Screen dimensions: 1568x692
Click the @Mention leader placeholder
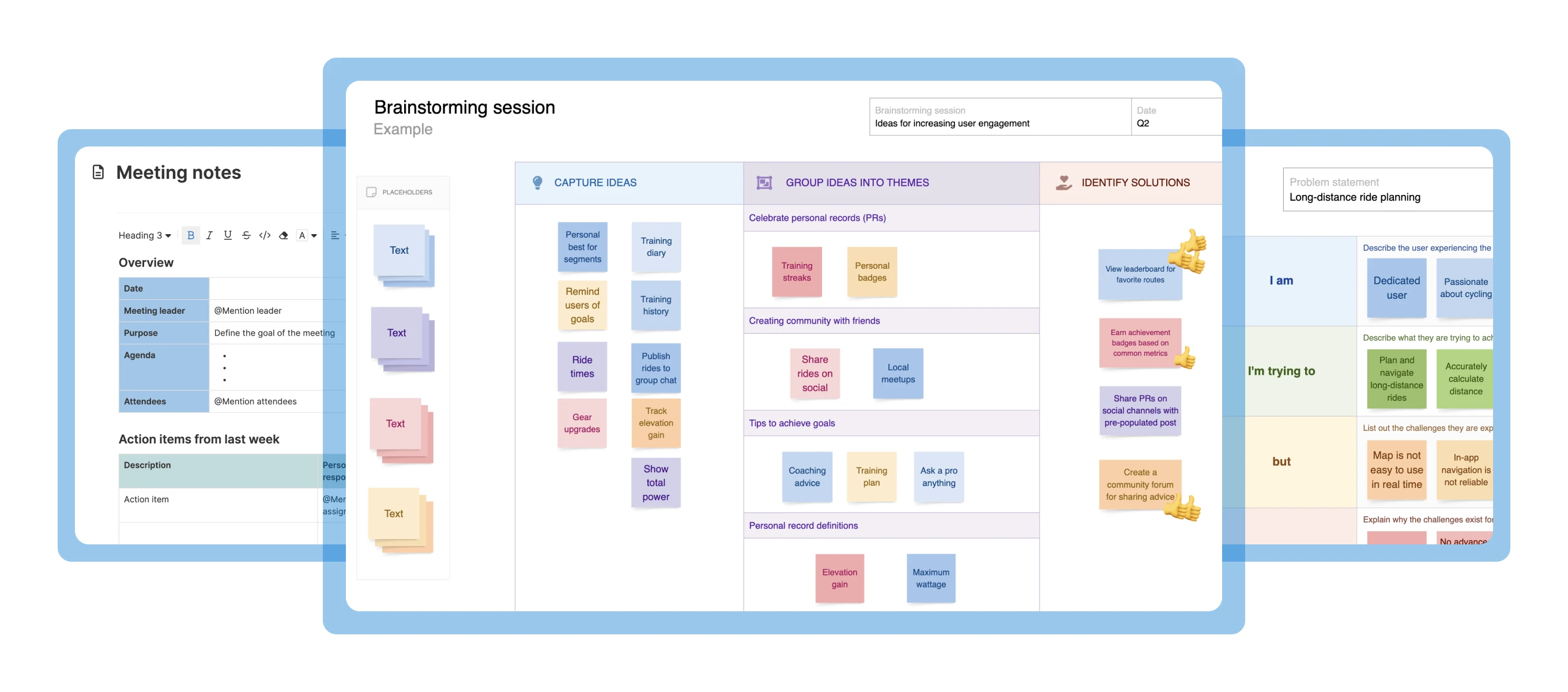pos(248,310)
